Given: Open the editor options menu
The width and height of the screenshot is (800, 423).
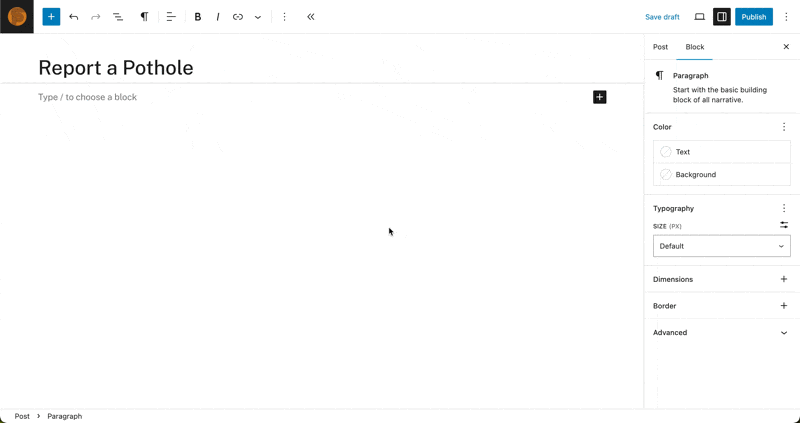Looking at the screenshot, I should click(x=786, y=17).
